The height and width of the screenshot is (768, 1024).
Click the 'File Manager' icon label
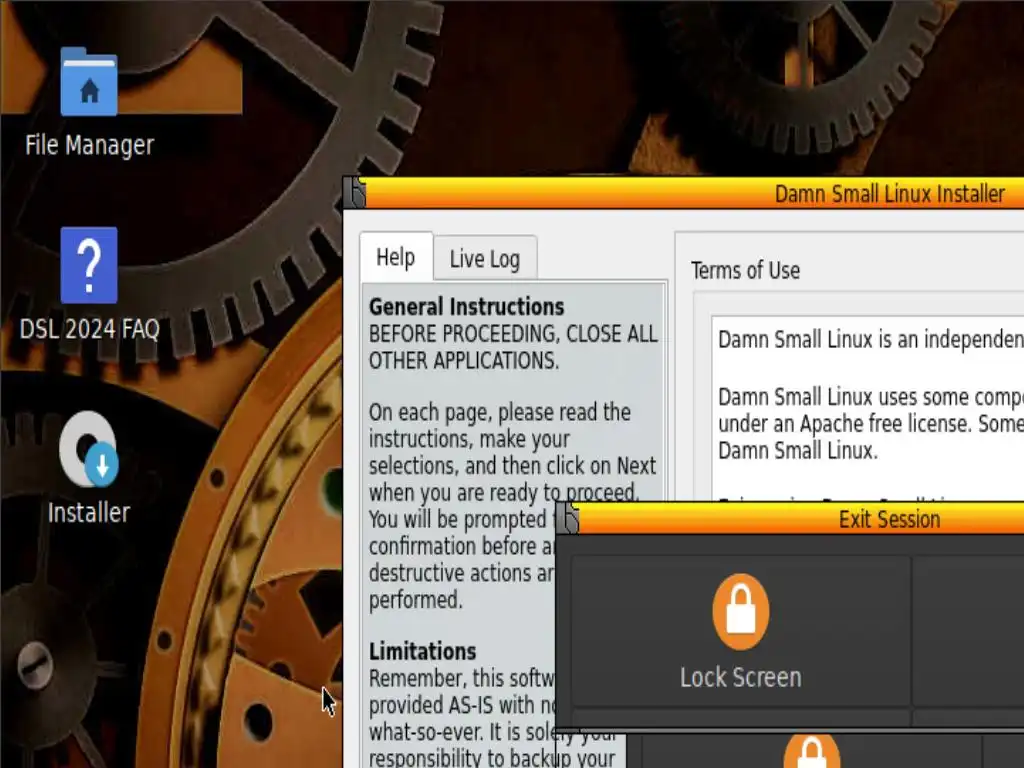(89, 145)
